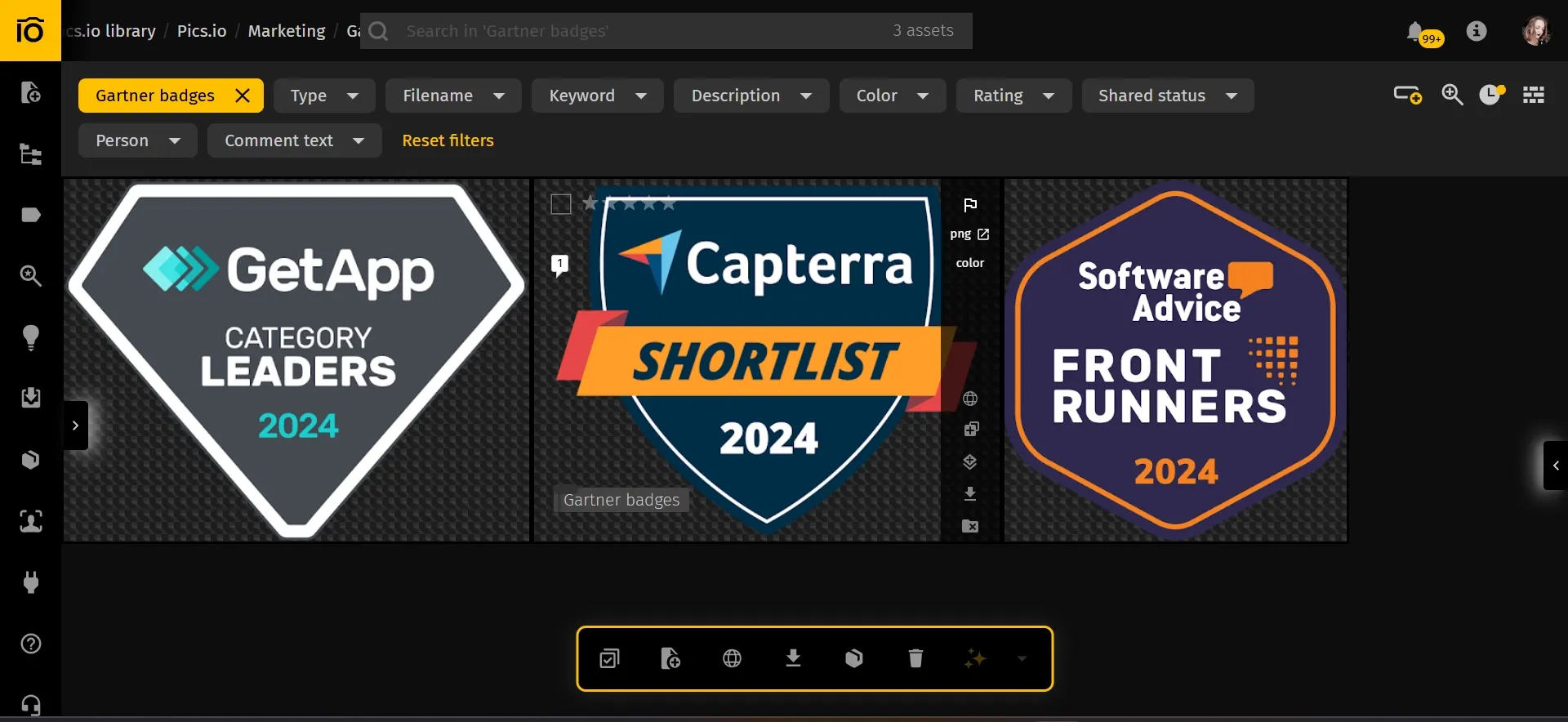Click the Gartner badges tag on Capterra asset
This screenshot has width=1568, height=722.
(621, 500)
